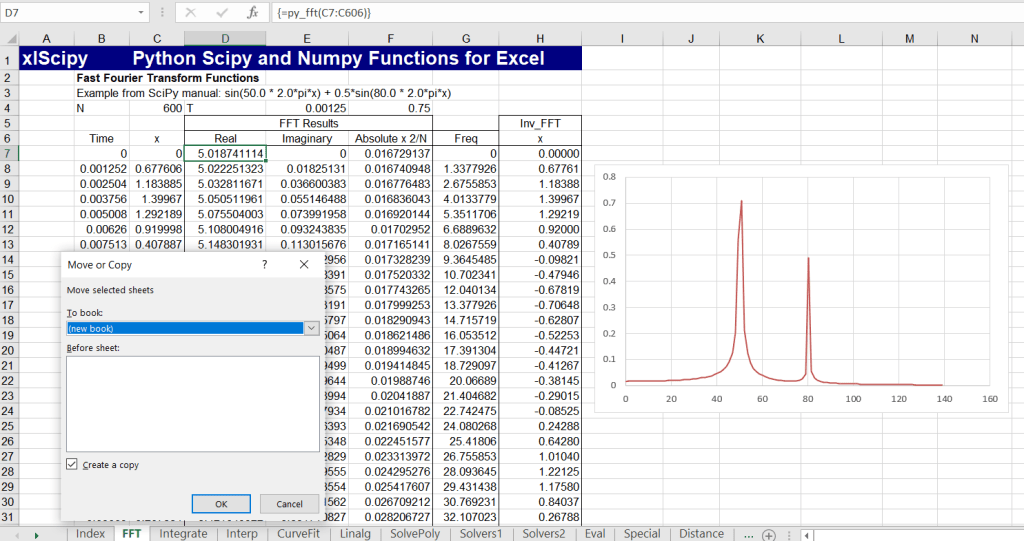The image size is (1024, 541).
Task: Uncheck the Create a copy checkbox
Action: [x=72, y=465]
